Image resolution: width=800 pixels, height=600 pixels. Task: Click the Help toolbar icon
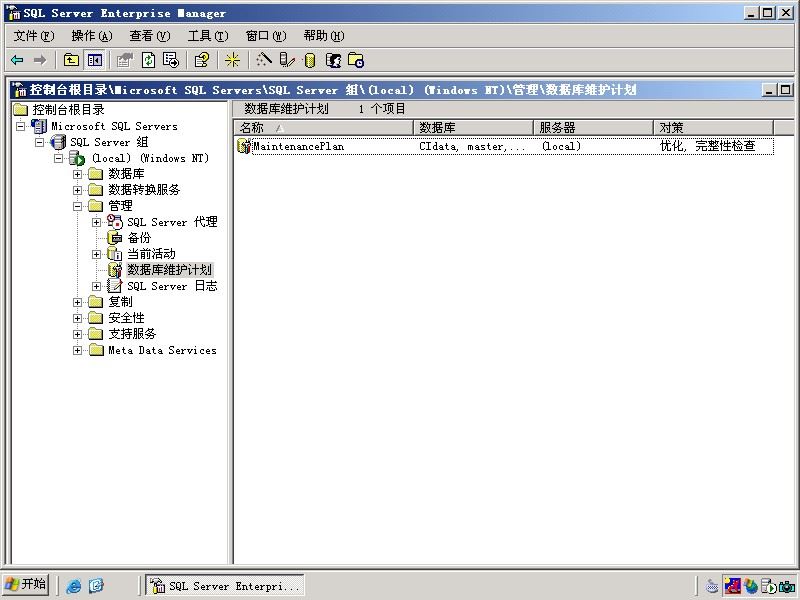coord(202,60)
